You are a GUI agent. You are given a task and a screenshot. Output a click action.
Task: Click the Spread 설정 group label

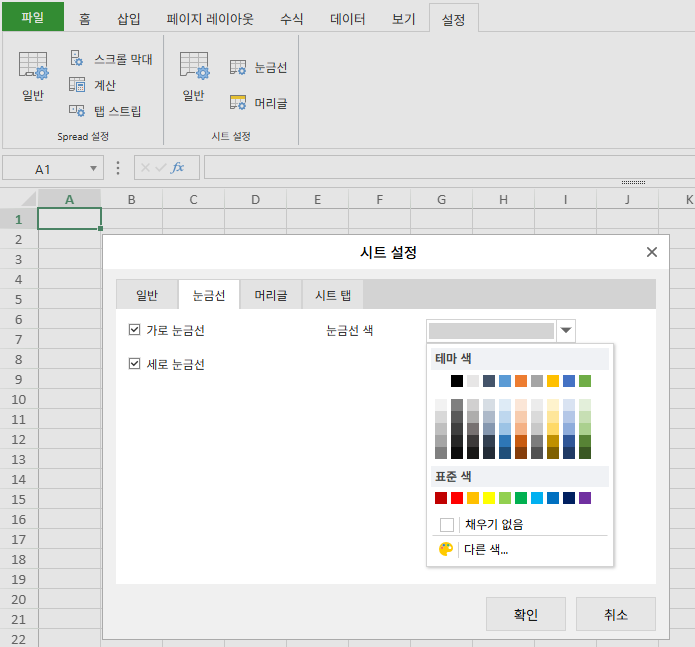[x=83, y=136]
